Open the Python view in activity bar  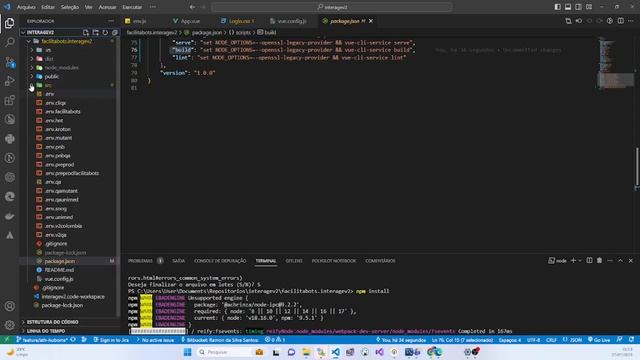pos(9,139)
